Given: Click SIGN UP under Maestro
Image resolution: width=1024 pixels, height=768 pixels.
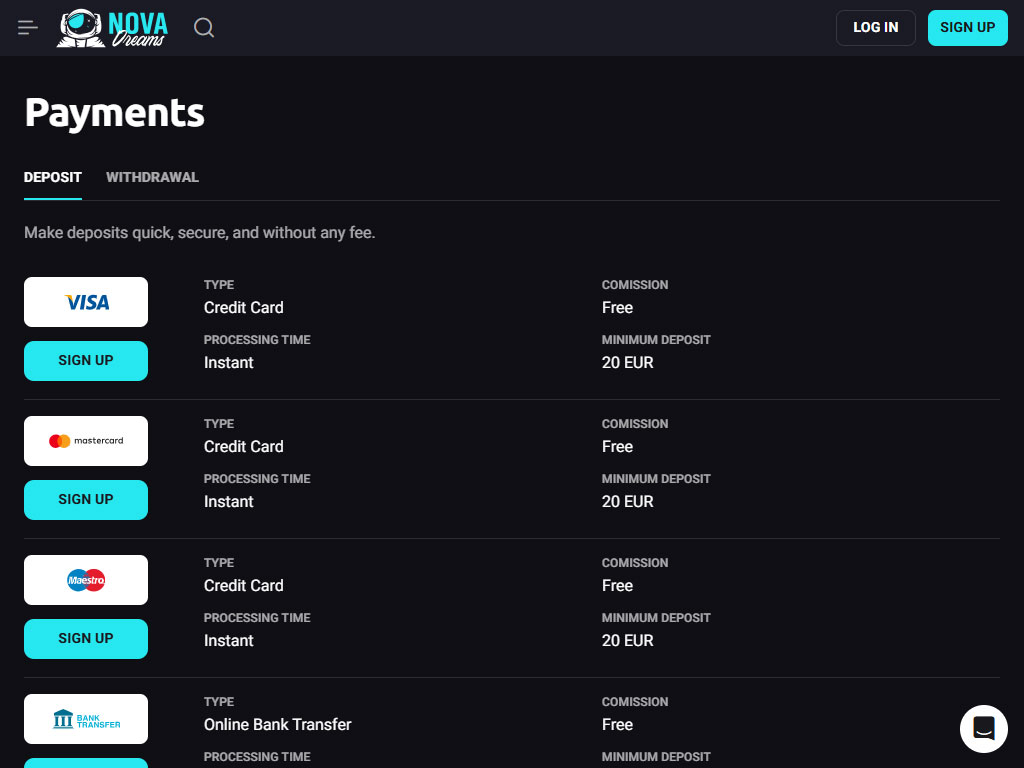Looking at the screenshot, I should click(86, 639).
